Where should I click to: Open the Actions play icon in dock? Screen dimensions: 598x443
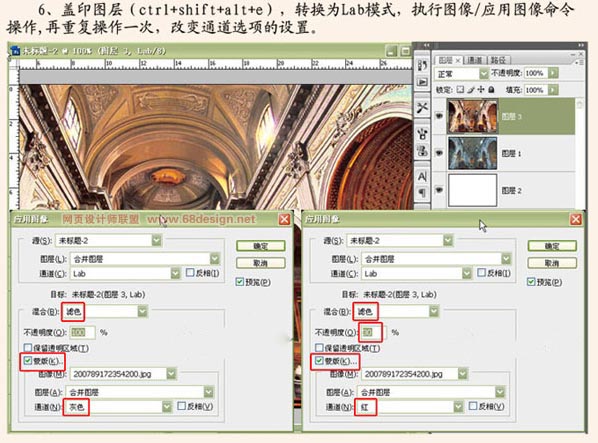[422, 82]
